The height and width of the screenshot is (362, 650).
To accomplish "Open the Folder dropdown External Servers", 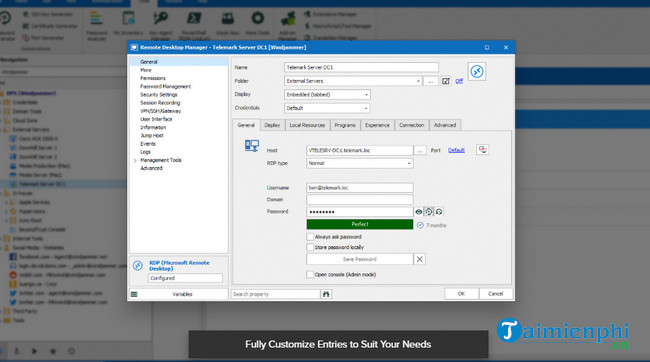I will point(353,81).
